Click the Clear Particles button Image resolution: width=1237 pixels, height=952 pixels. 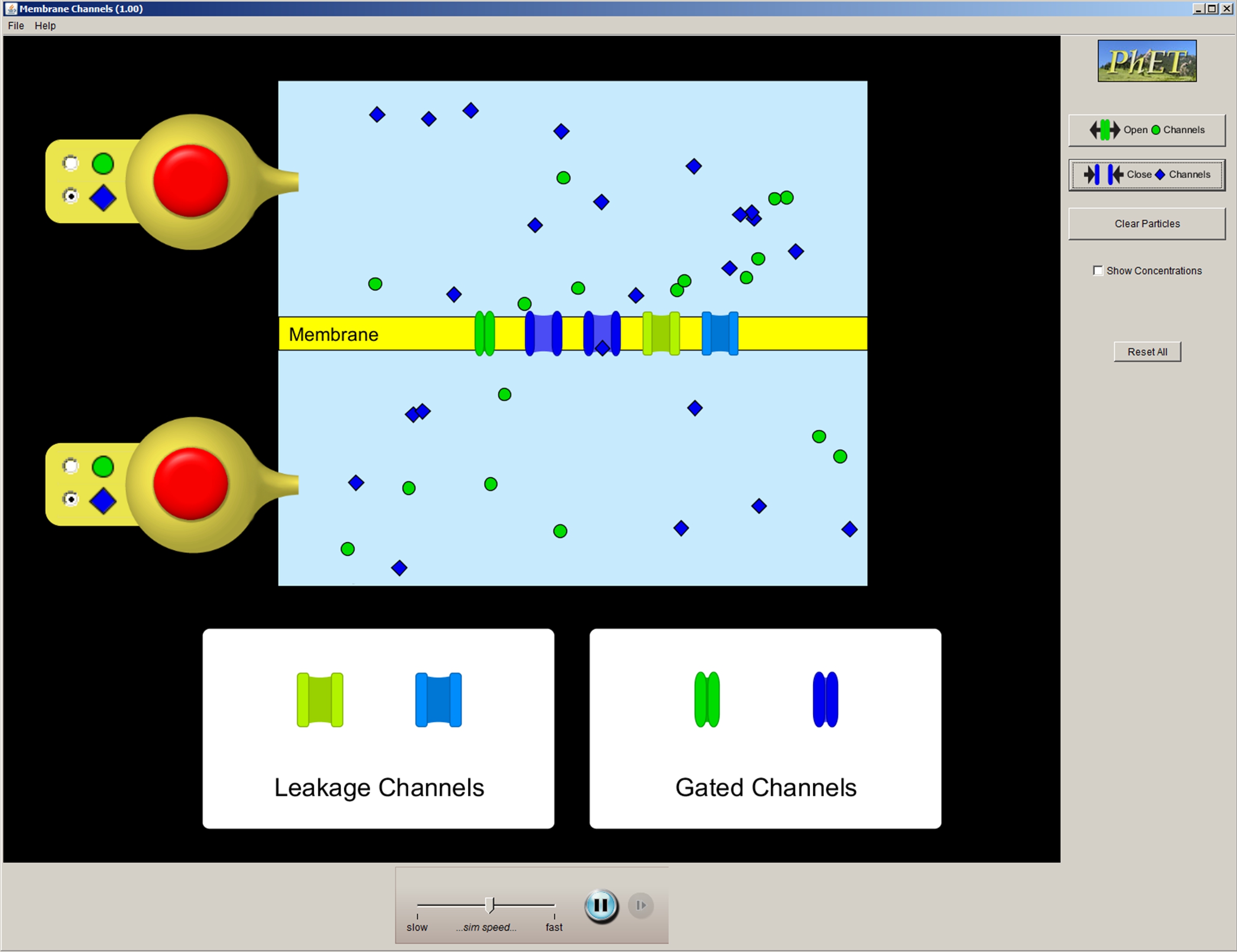tap(1147, 224)
